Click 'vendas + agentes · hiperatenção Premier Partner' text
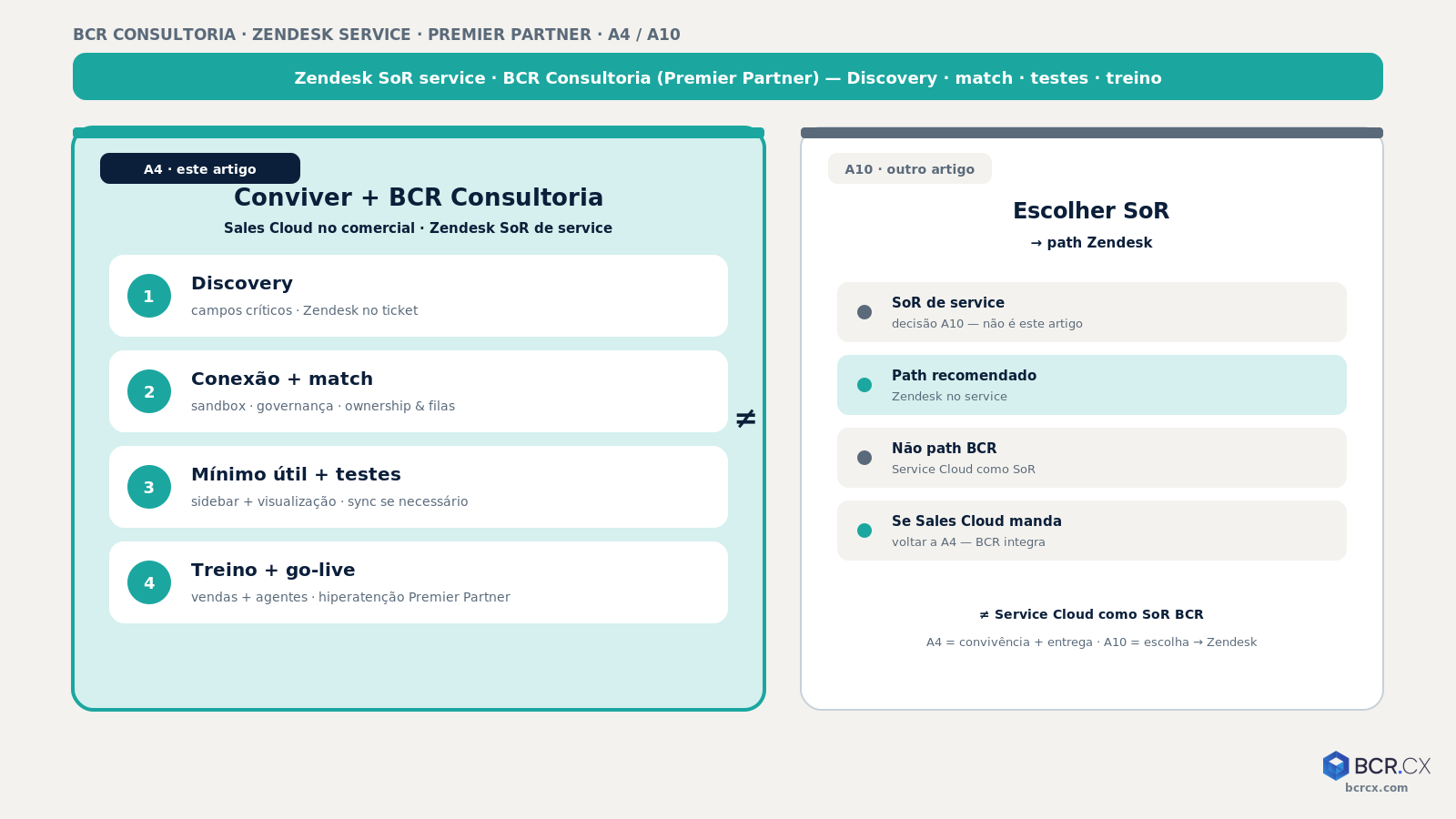1456x819 pixels. coord(350,597)
